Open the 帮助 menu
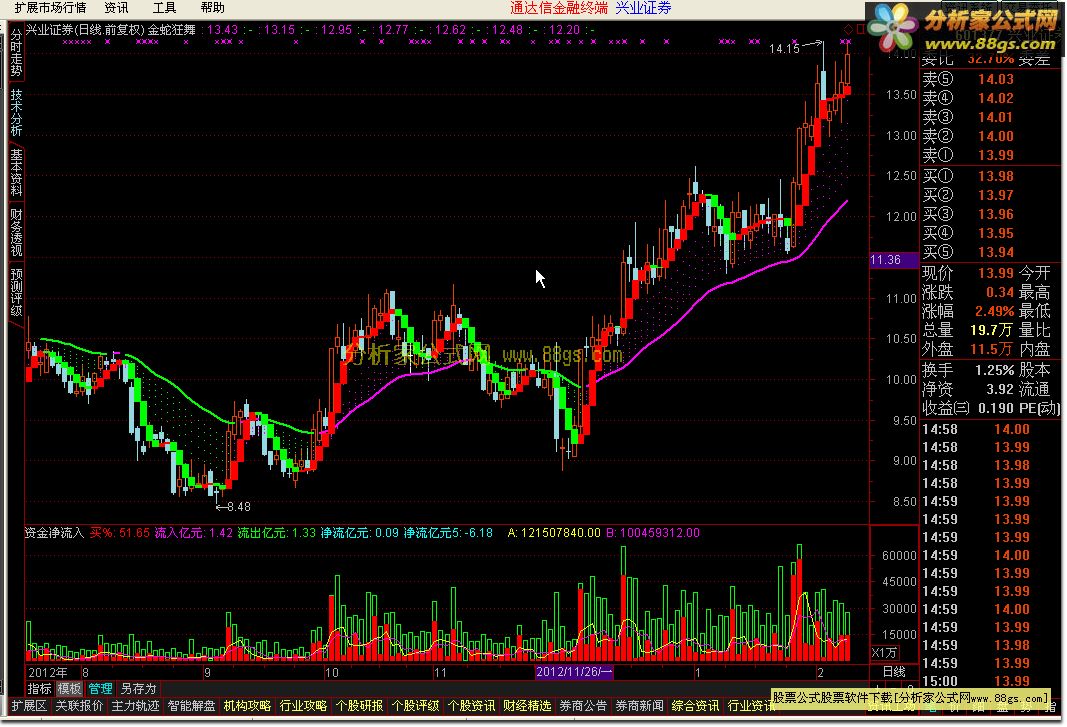Screen dimensions: 1067x727 pyautogui.click(x=212, y=8)
